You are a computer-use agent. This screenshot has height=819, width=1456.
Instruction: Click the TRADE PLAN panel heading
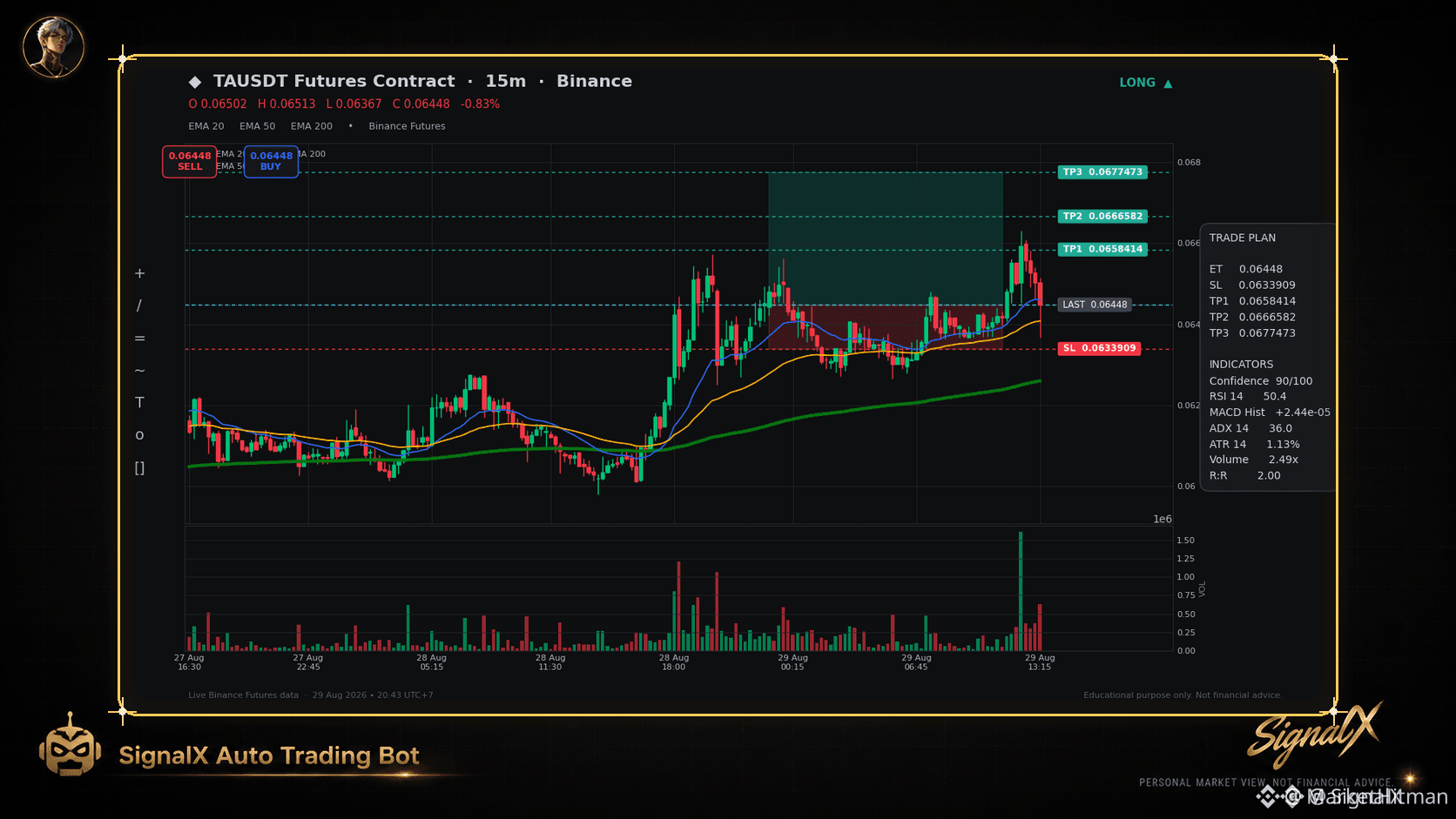(1242, 238)
